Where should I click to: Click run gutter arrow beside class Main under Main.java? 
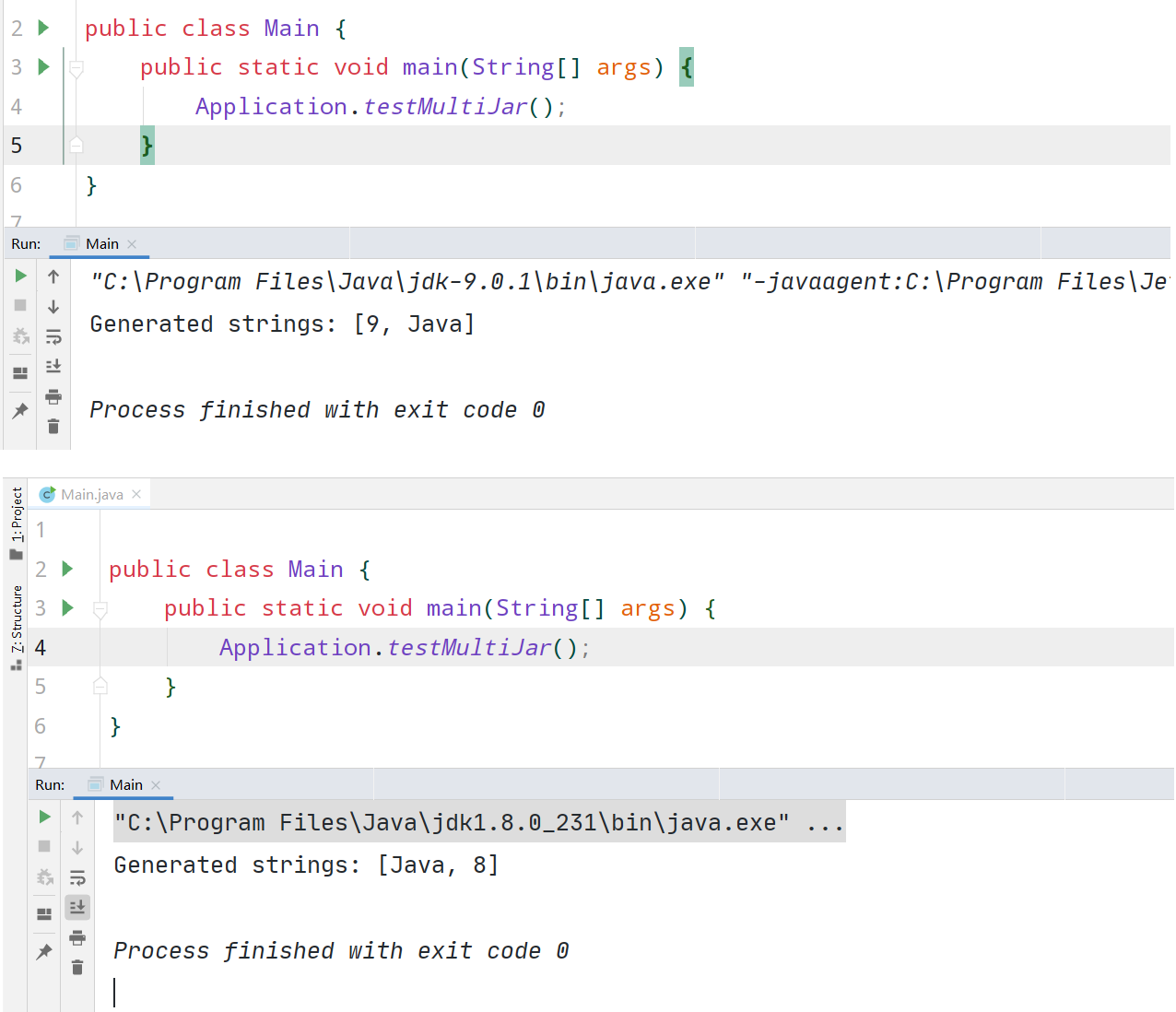(x=67, y=569)
